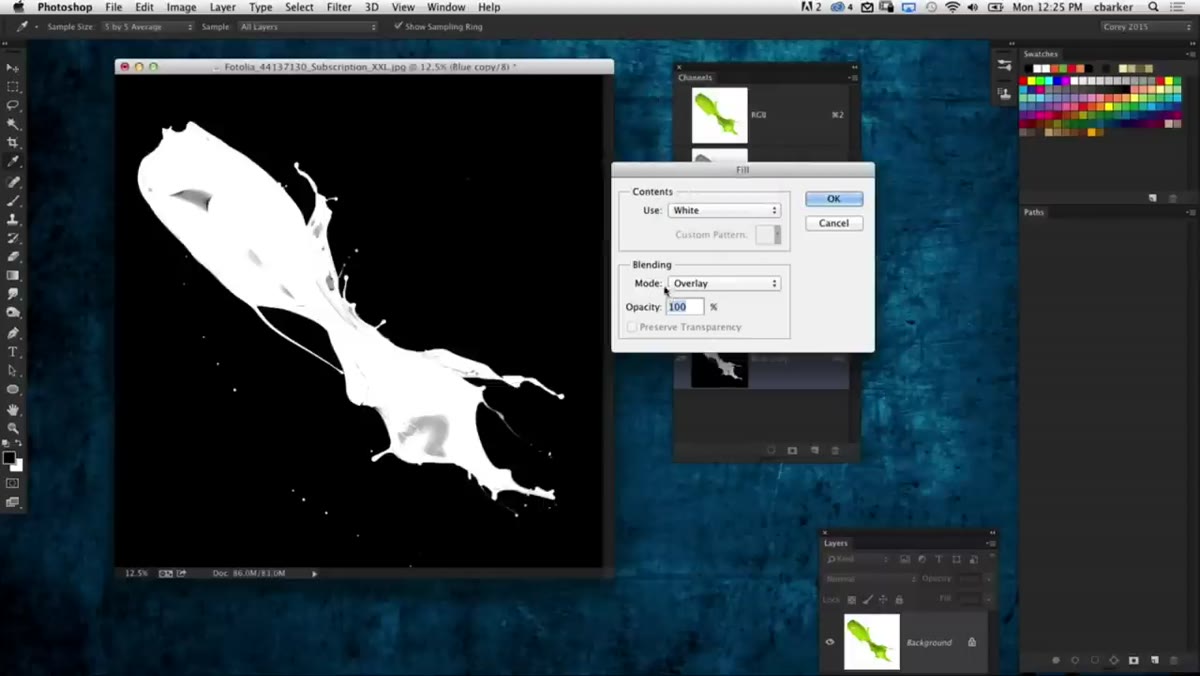Screen dimensions: 1200x676
Task: Add mask icon in Paths panel
Action: click(x=1133, y=660)
